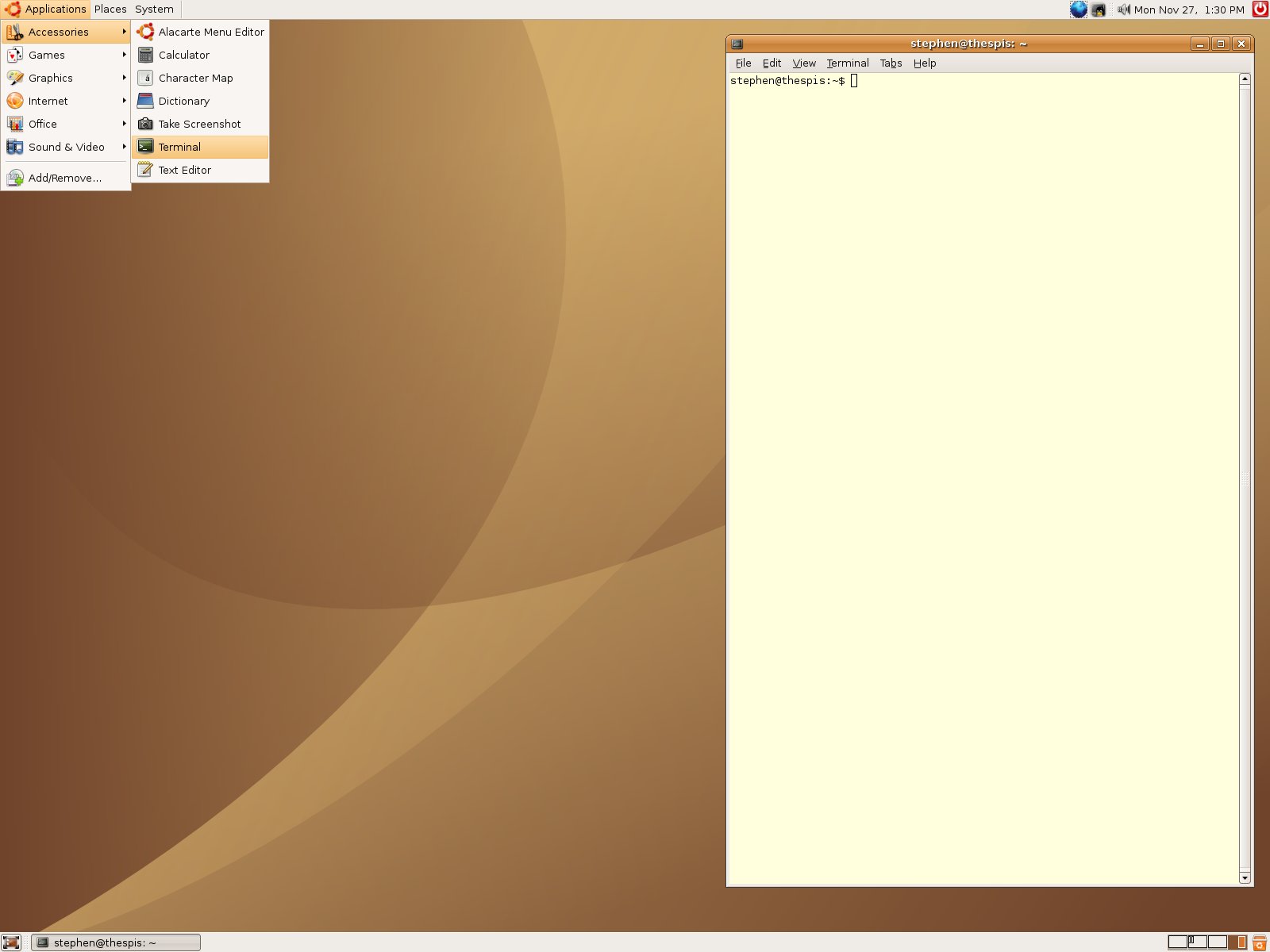Image resolution: width=1270 pixels, height=952 pixels.
Task: Click the date and time clock
Action: tap(1189, 10)
